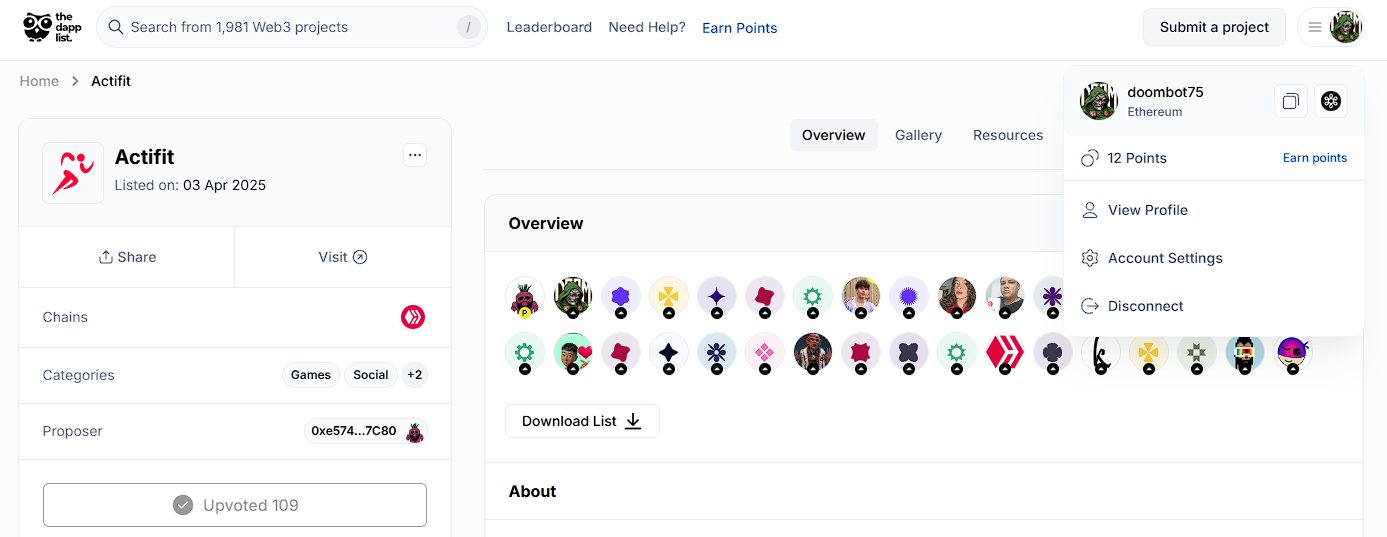1387x537 pixels.
Task: Open the Resources tab
Action: click(x=1008, y=135)
